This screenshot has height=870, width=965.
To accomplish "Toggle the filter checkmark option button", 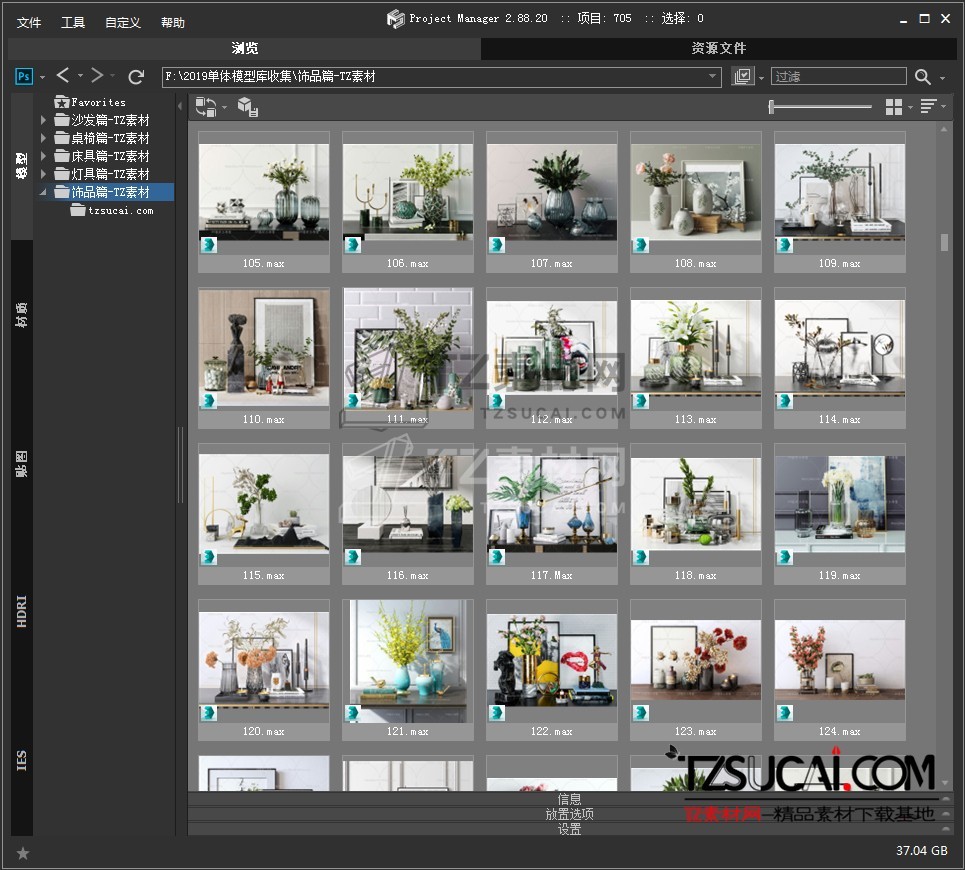I will pyautogui.click(x=742, y=77).
